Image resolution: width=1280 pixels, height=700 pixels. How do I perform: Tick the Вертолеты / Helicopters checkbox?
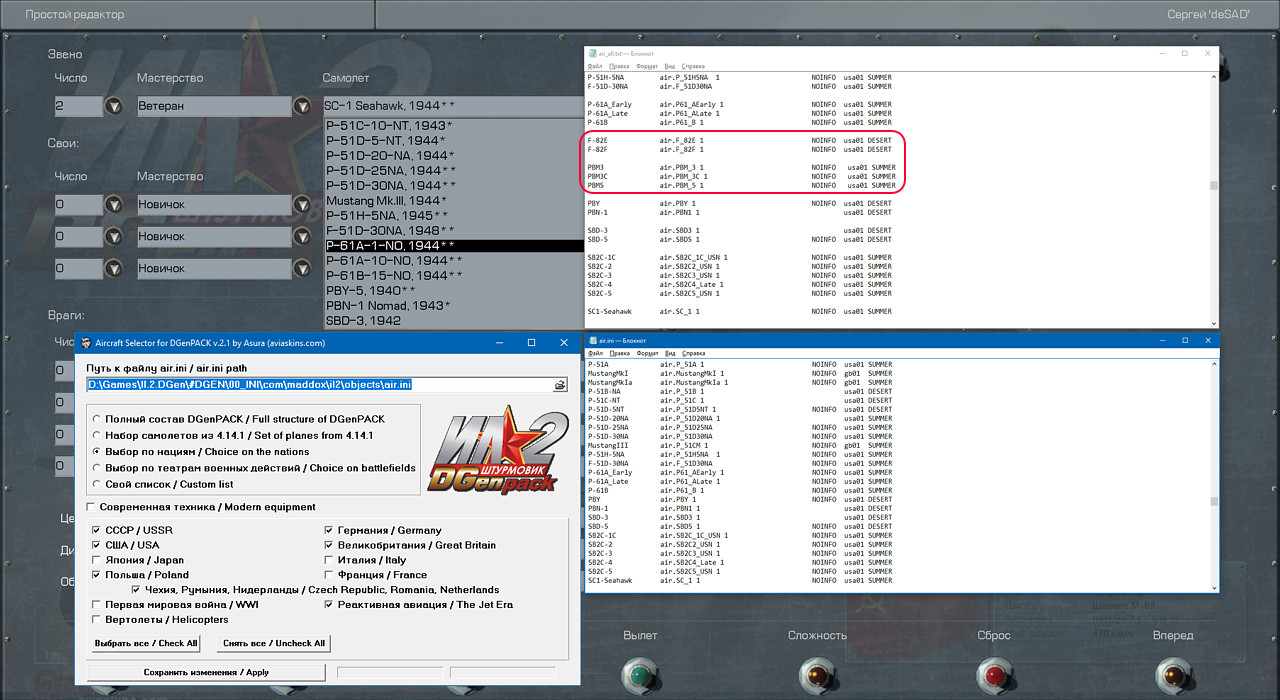[x=96, y=620]
